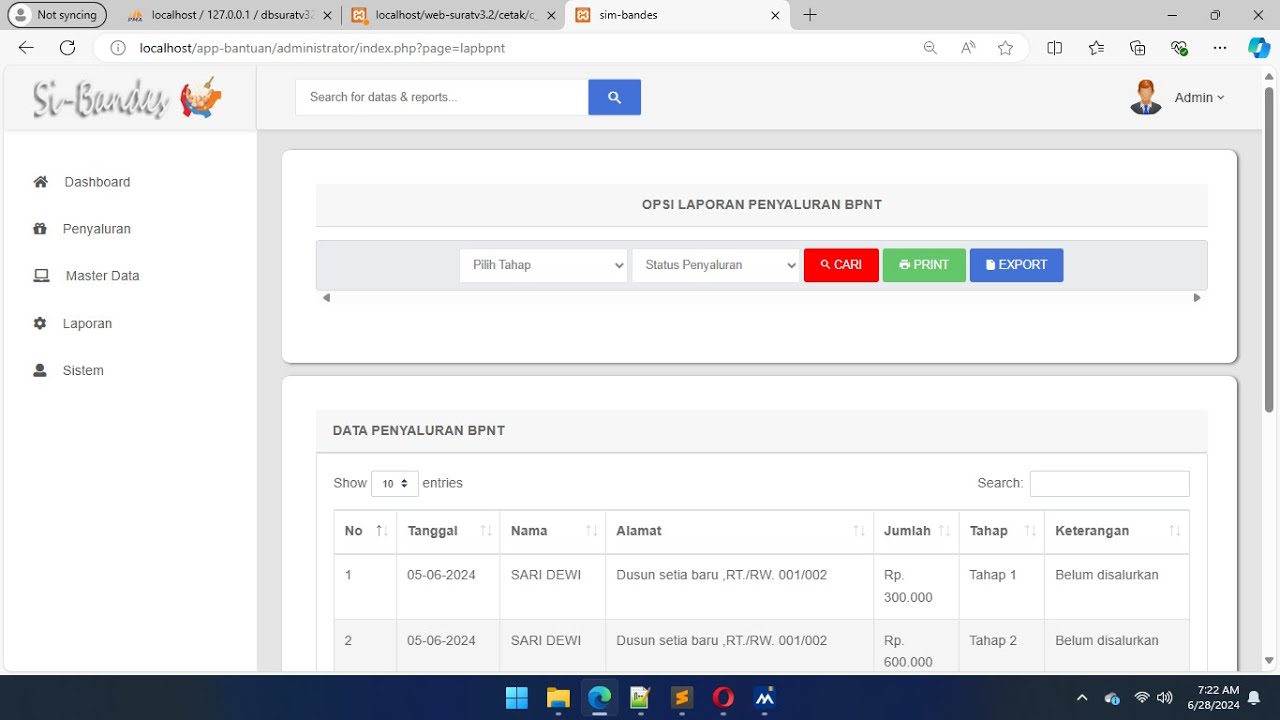Click the table Search input field
The height and width of the screenshot is (720, 1280).
pos(1110,483)
